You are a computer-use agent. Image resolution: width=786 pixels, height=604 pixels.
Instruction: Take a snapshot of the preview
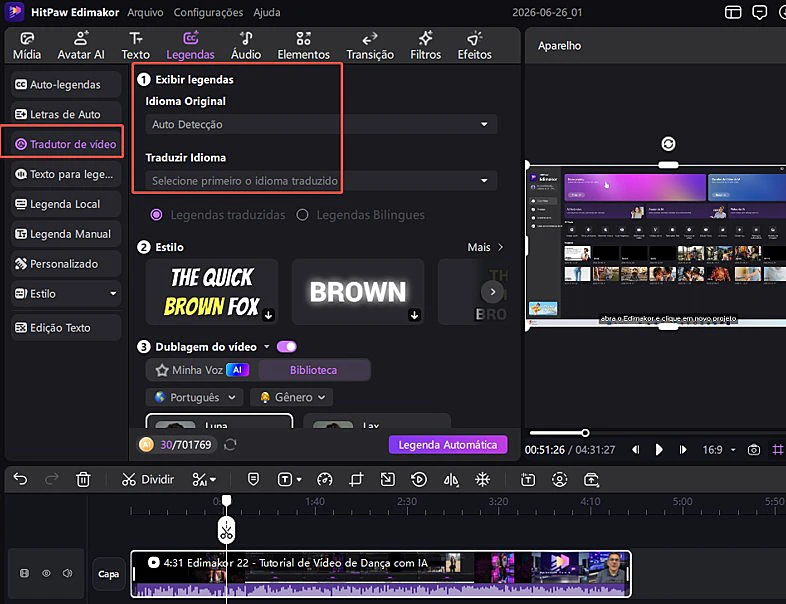pos(753,450)
